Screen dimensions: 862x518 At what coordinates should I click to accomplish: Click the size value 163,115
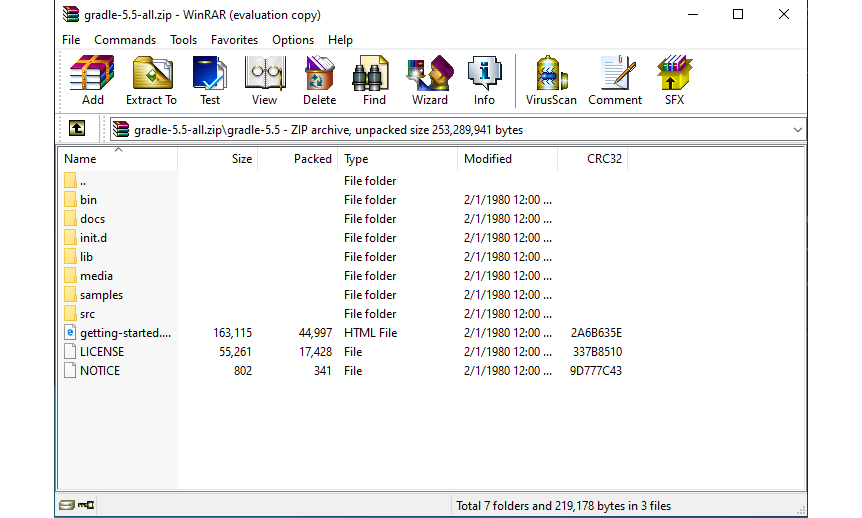[x=233, y=333]
